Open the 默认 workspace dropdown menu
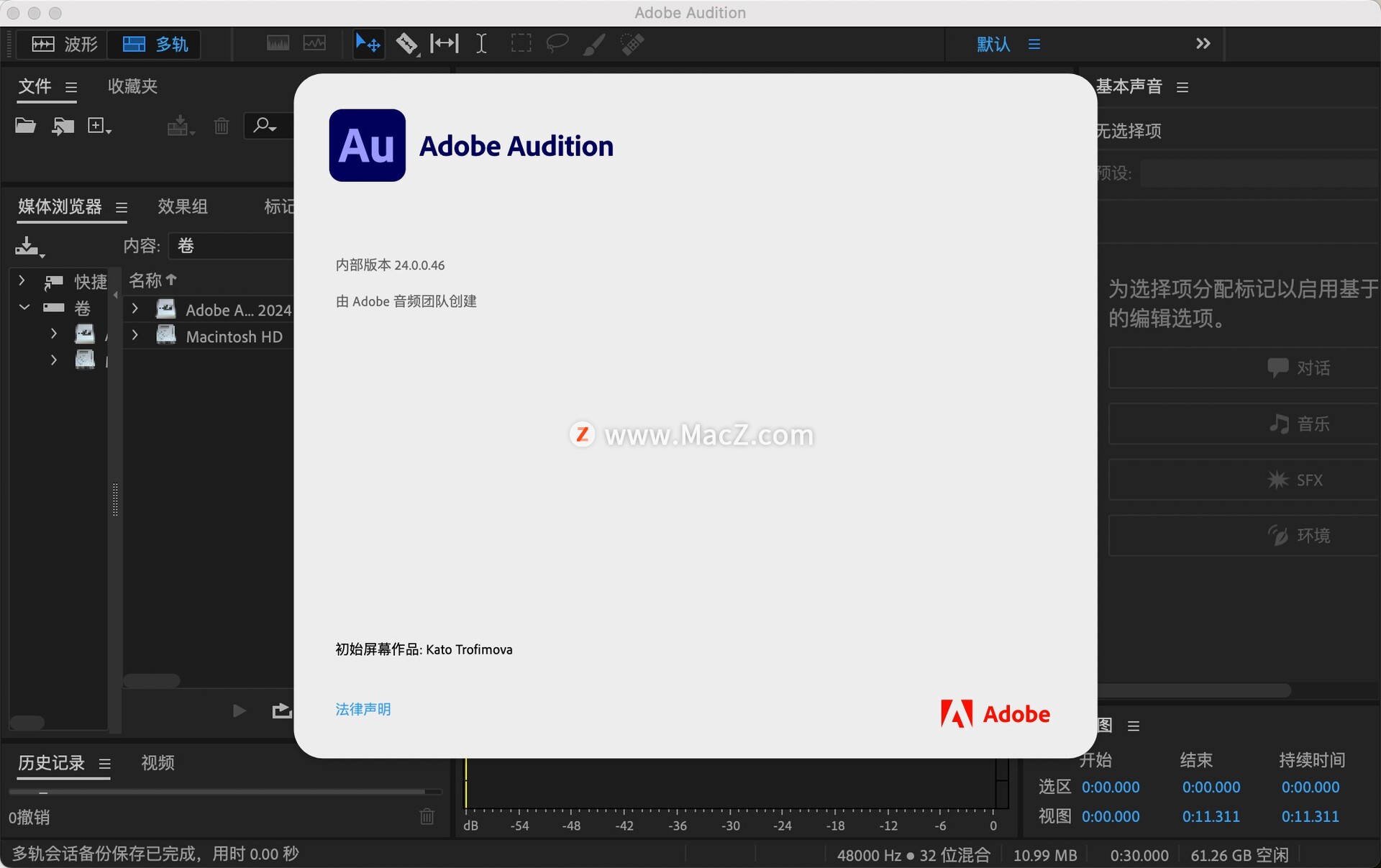Viewport: 1381px width, 868px height. 993,45
